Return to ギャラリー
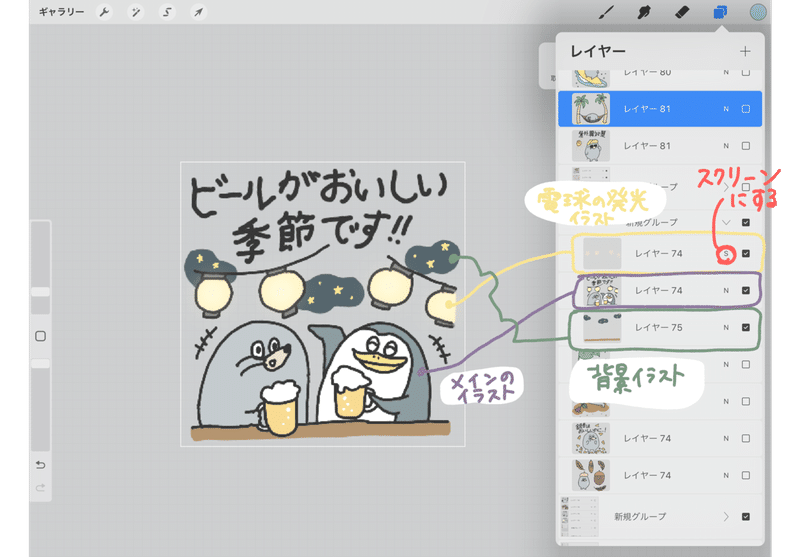The height and width of the screenshot is (557, 800). pos(61,12)
